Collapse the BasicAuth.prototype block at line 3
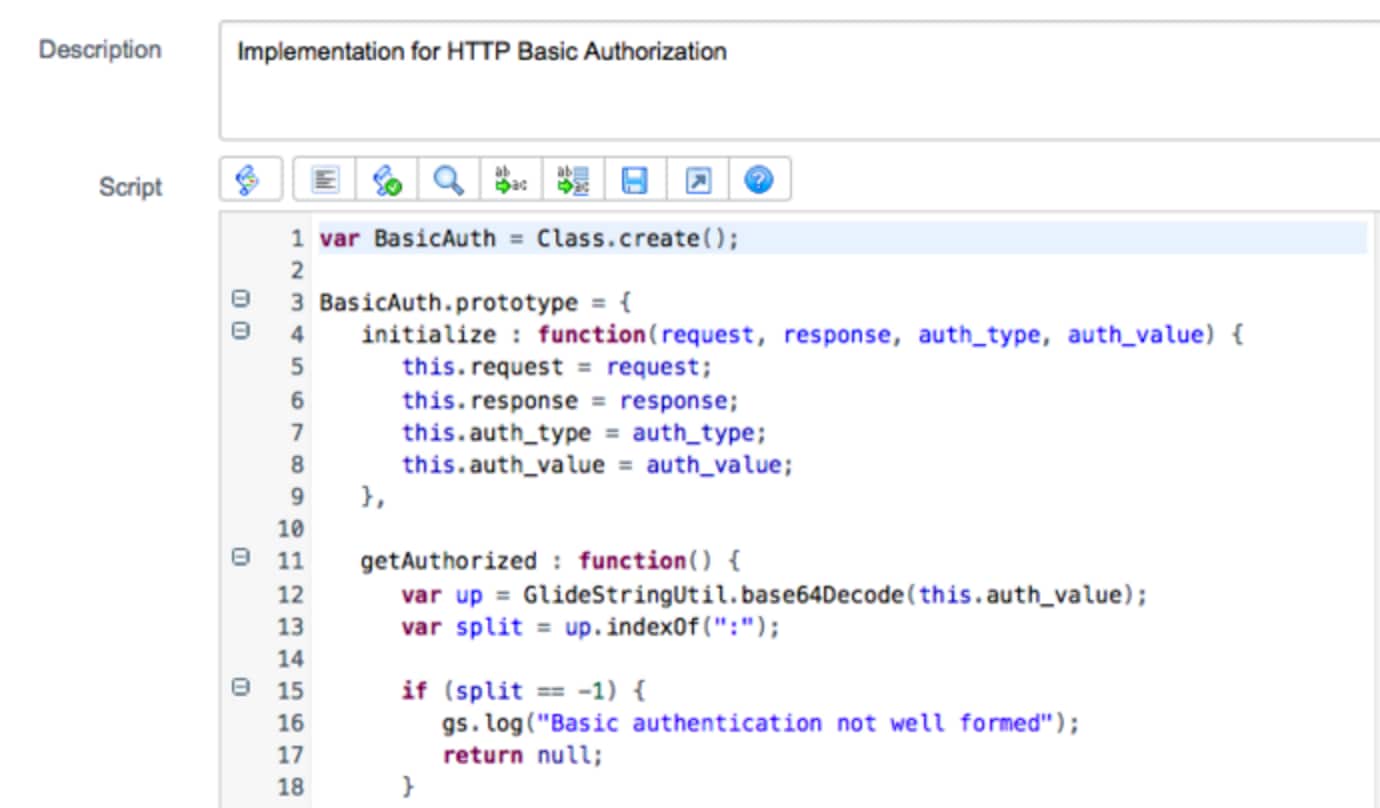 [240, 299]
